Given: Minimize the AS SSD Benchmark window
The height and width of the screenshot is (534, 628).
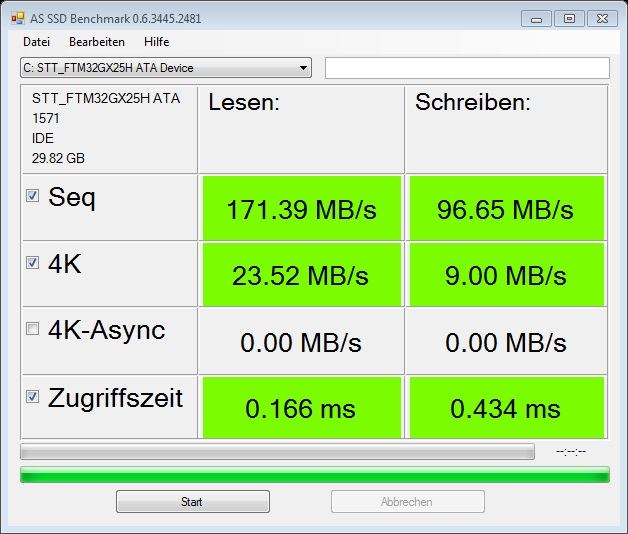Looking at the screenshot, I should click(536, 19).
